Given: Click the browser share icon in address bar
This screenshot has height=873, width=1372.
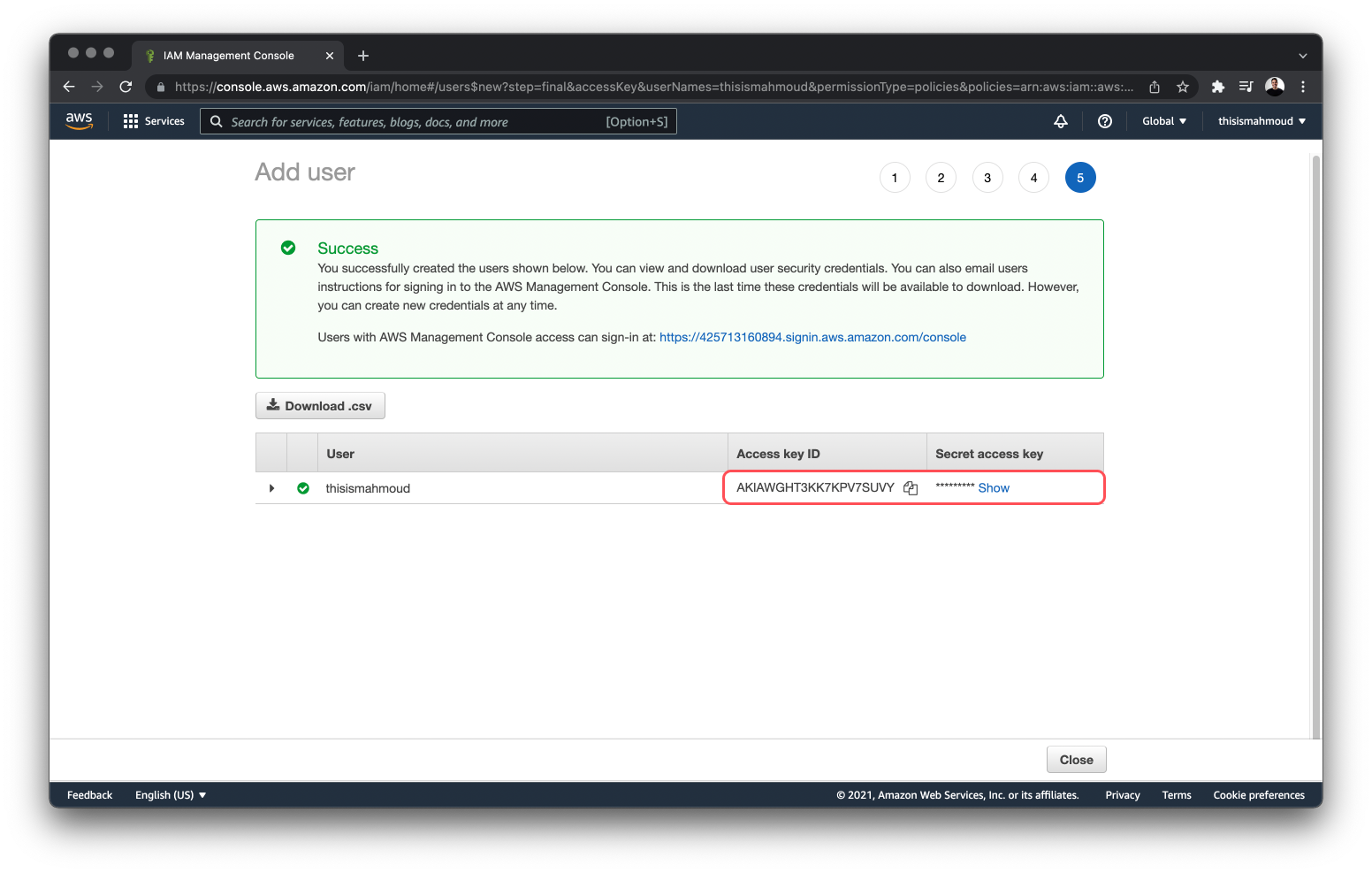Looking at the screenshot, I should (x=1154, y=87).
